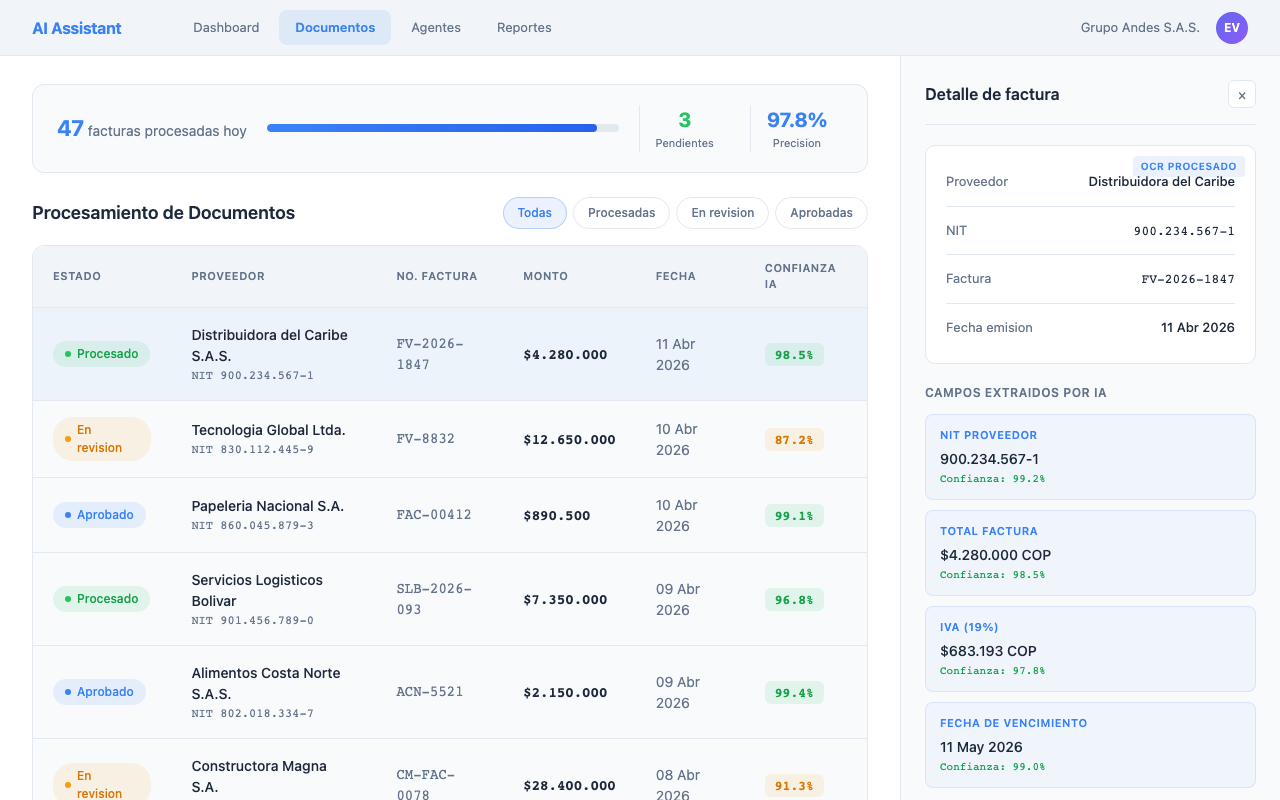Image resolution: width=1280 pixels, height=800 pixels.
Task: Click the En revision filter button
Action: coord(722,212)
